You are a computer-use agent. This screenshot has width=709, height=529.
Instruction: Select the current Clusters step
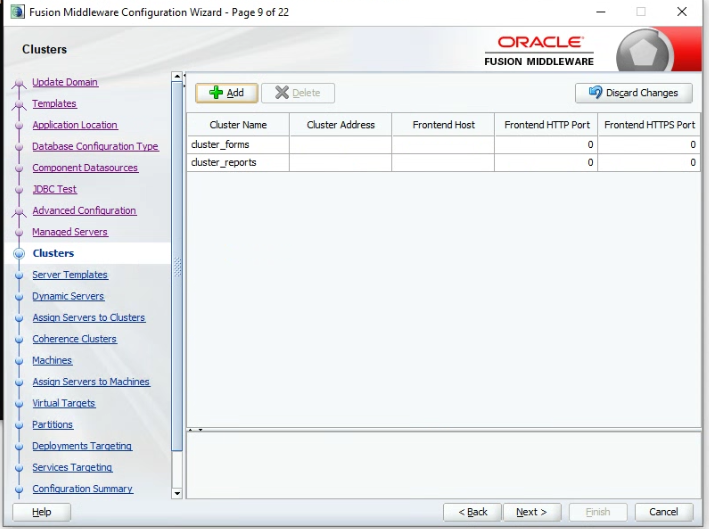[x=53, y=253]
